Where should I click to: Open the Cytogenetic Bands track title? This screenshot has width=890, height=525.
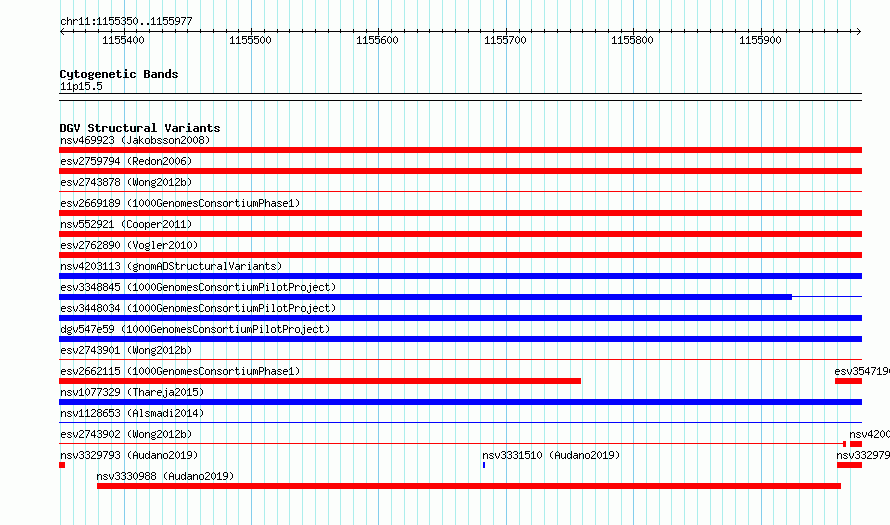click(x=119, y=74)
